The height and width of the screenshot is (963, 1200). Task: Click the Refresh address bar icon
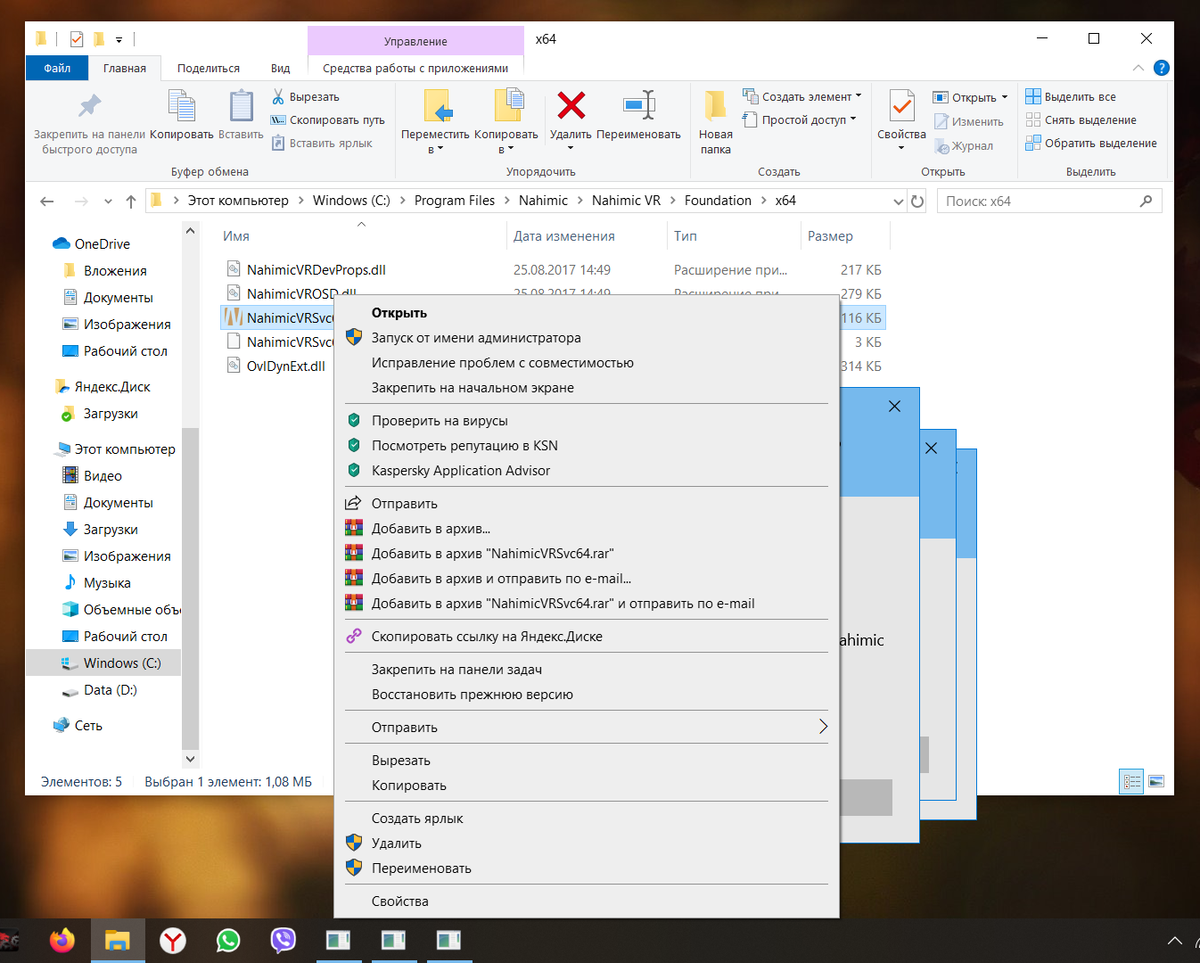pyautogui.click(x=918, y=201)
